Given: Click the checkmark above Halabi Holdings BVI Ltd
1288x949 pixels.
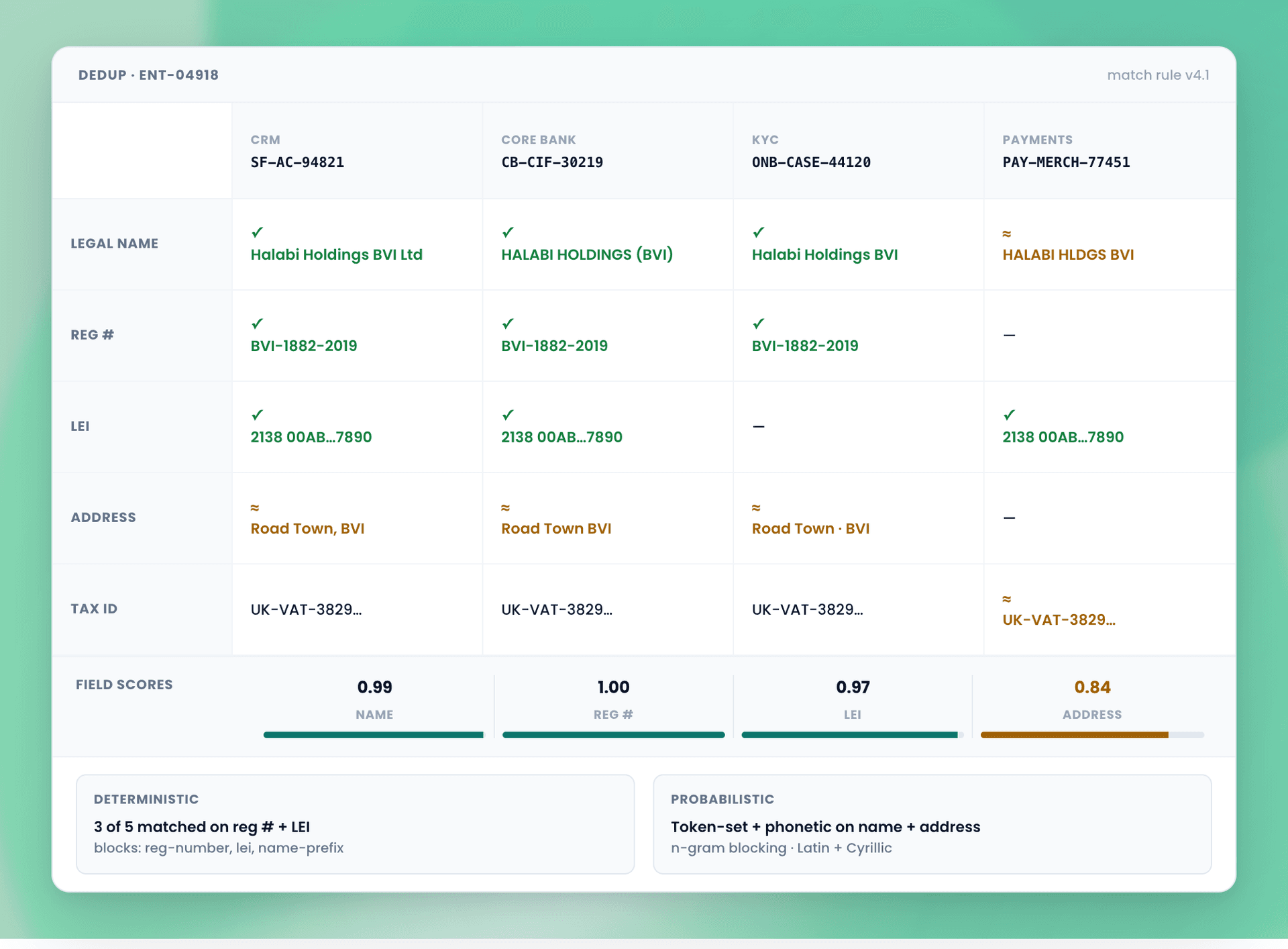Looking at the screenshot, I should click(257, 232).
